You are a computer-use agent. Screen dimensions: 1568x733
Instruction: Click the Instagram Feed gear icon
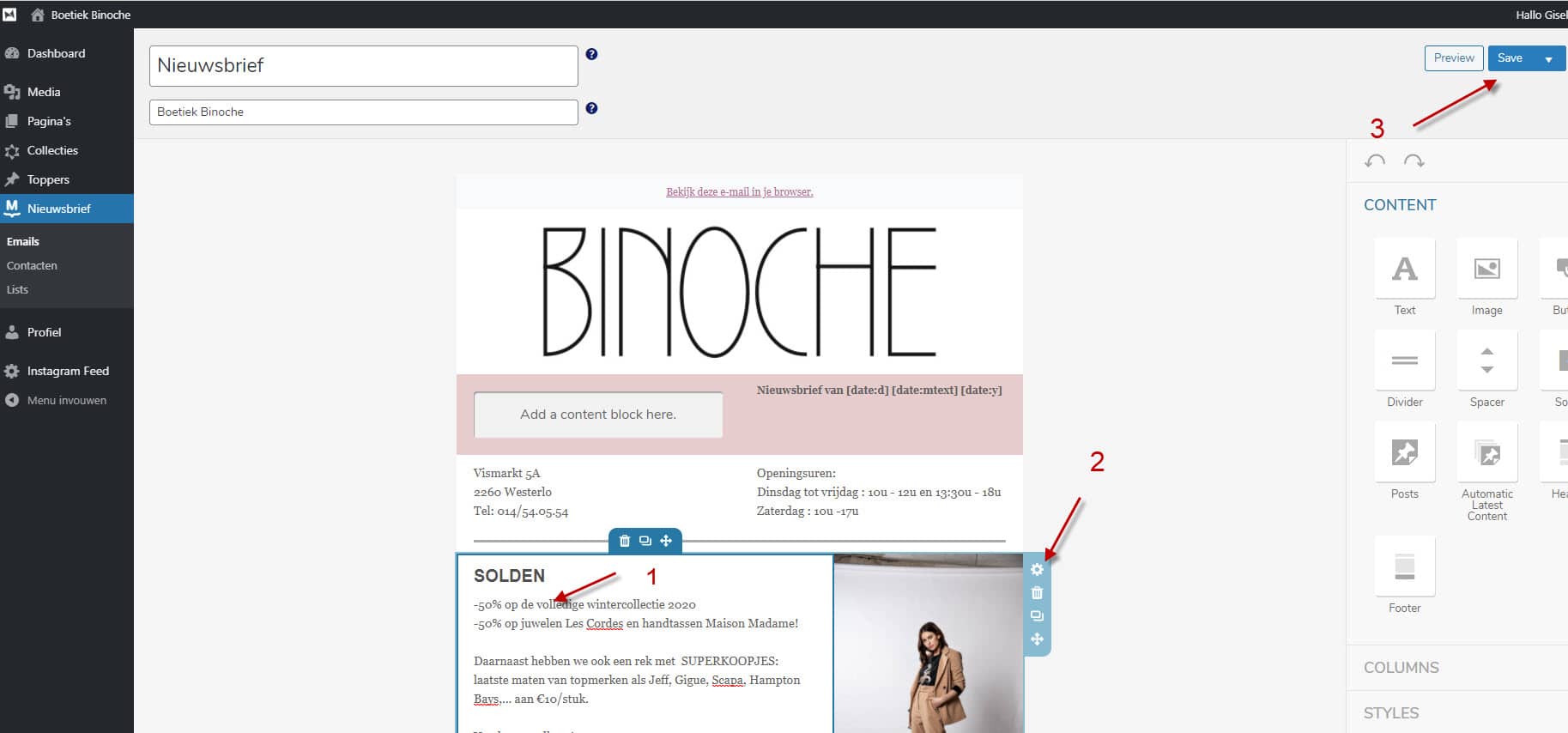tap(12, 371)
